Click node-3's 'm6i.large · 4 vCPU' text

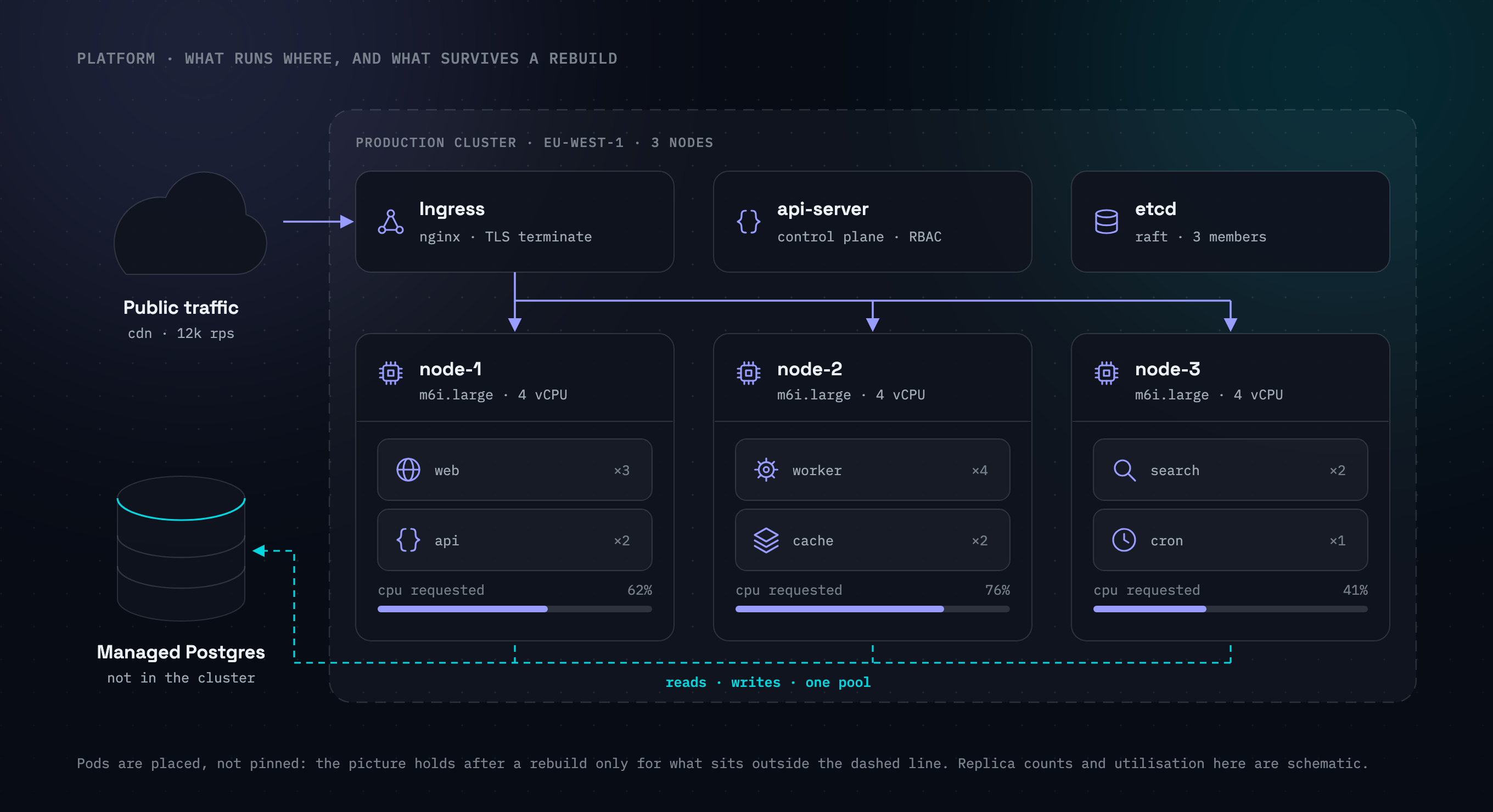pos(1209,395)
